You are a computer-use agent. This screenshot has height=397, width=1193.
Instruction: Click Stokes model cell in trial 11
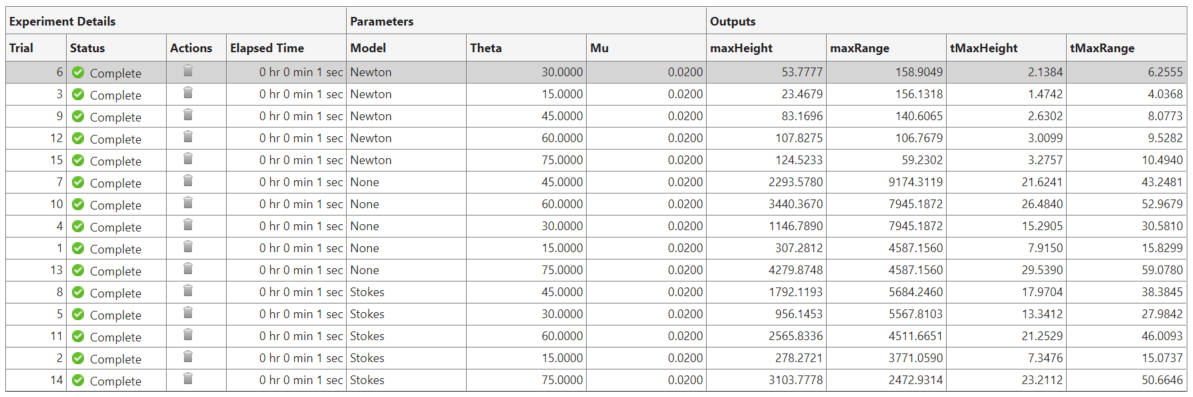click(406, 336)
